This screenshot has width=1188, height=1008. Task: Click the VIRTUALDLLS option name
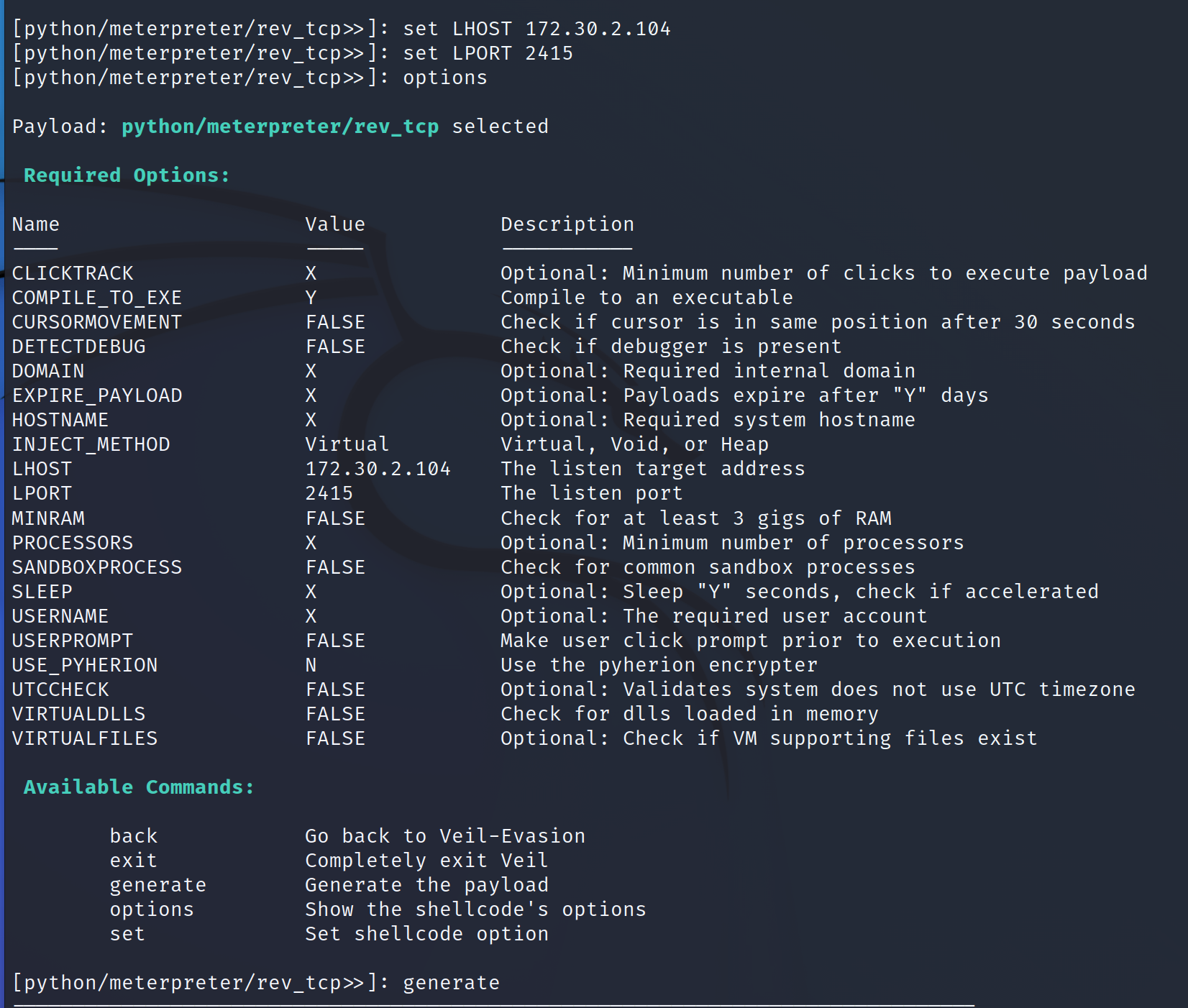coord(79,714)
